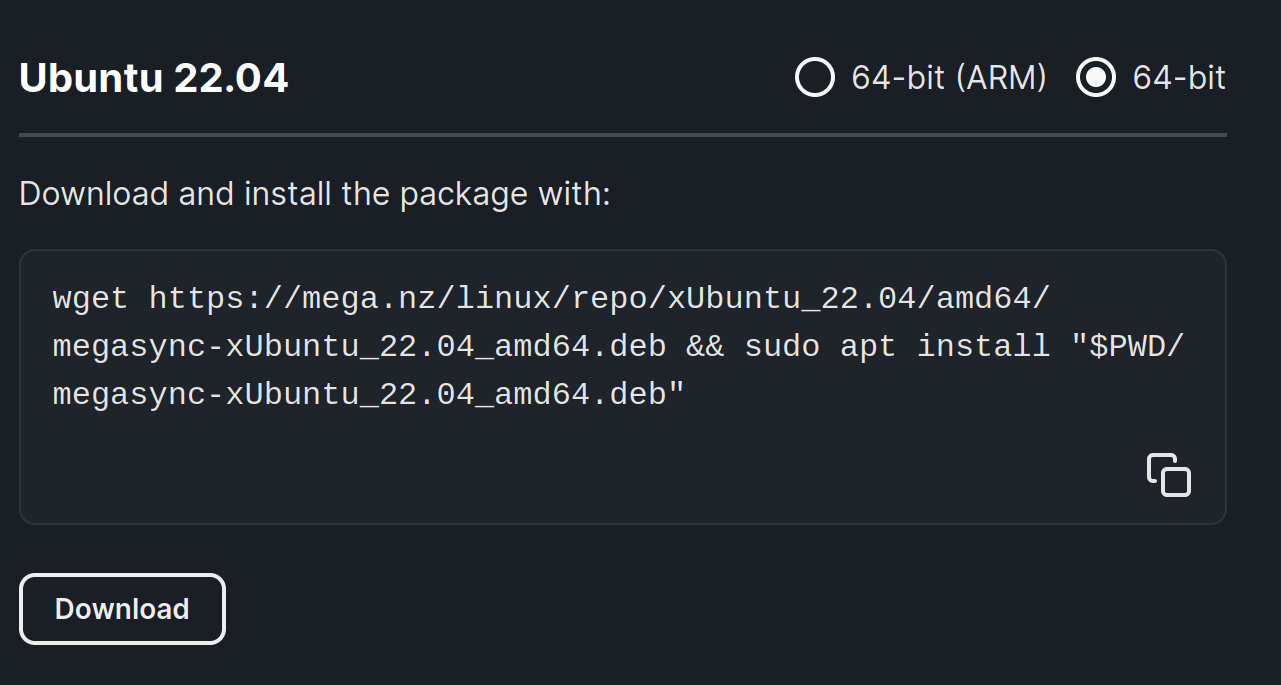The width and height of the screenshot is (1281, 685).
Task: Click the "64-bit (ARM)" label text
Action: point(948,77)
